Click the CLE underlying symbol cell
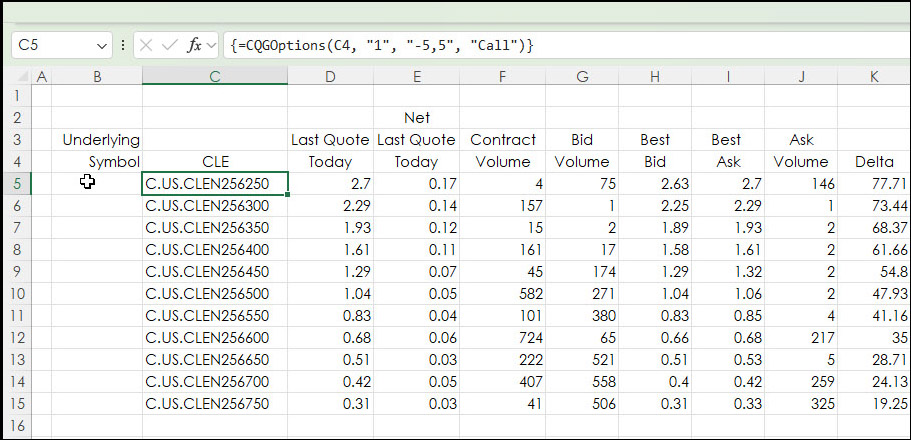Viewport: 911px width, 440px height. pyautogui.click(x=215, y=161)
